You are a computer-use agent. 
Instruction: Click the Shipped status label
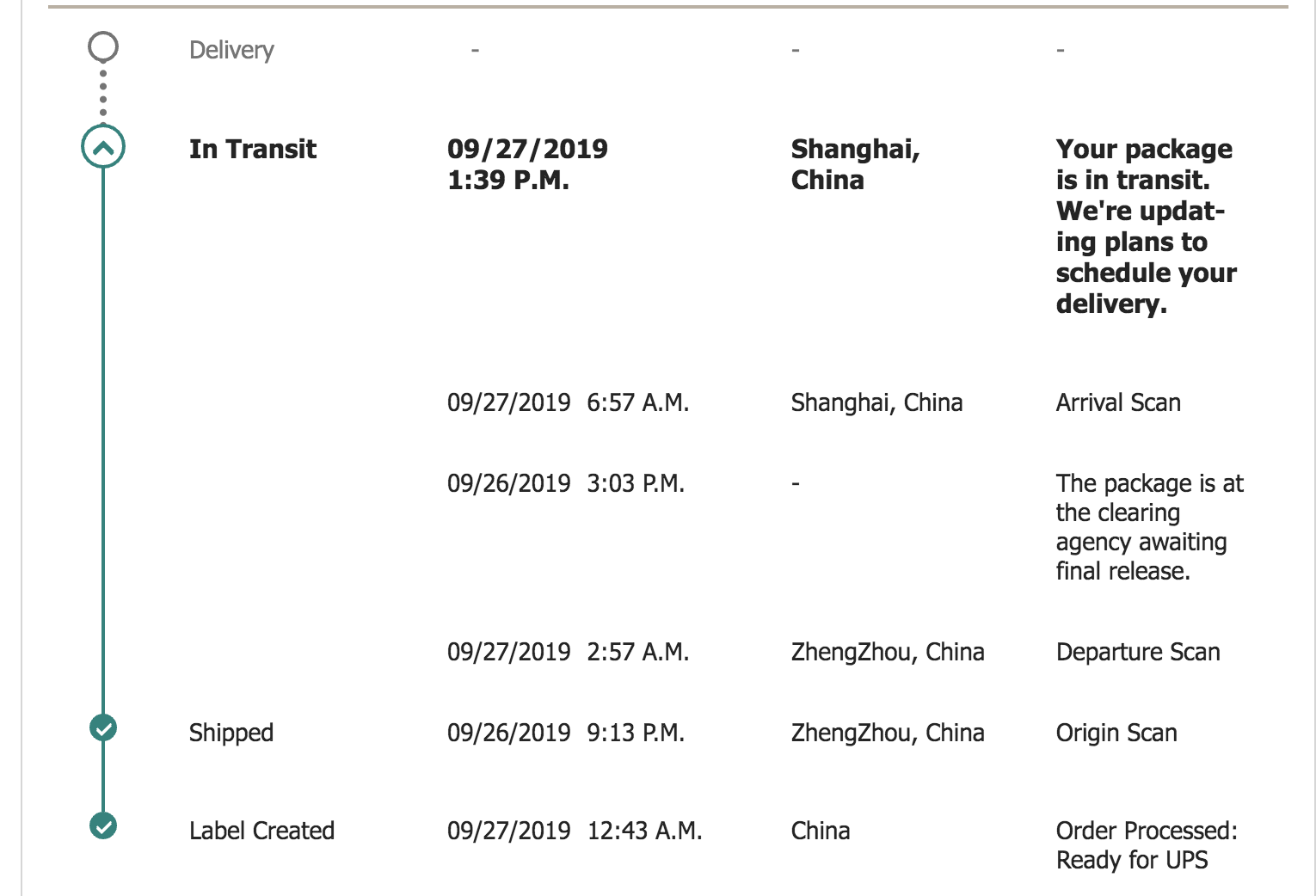point(231,733)
